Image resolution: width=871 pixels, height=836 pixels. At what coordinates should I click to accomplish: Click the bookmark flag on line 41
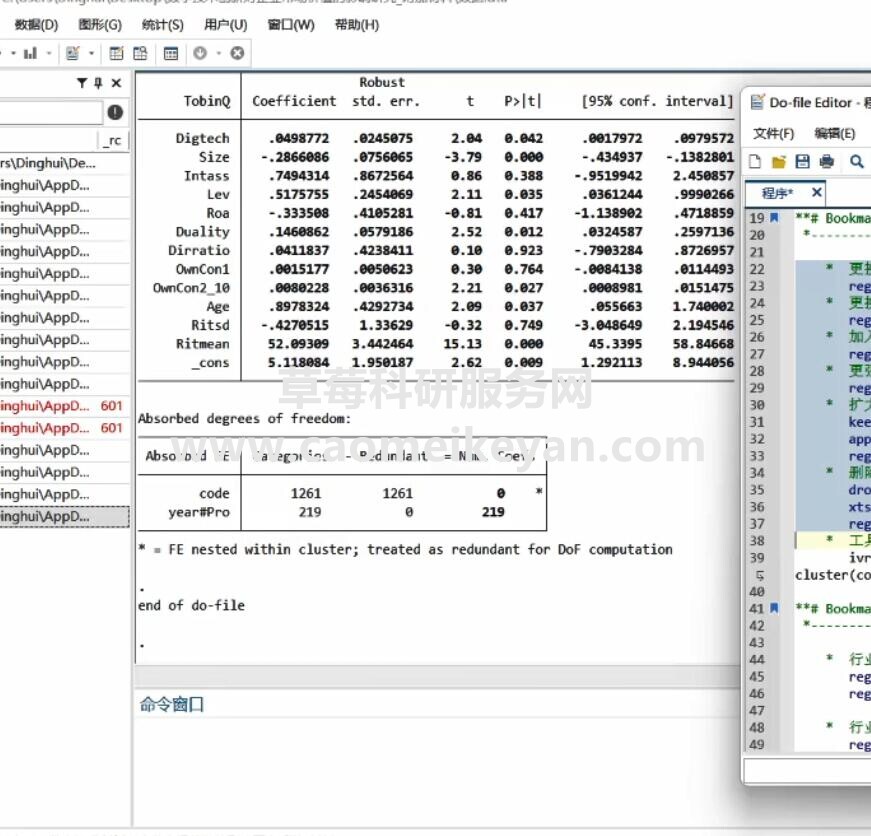point(774,608)
